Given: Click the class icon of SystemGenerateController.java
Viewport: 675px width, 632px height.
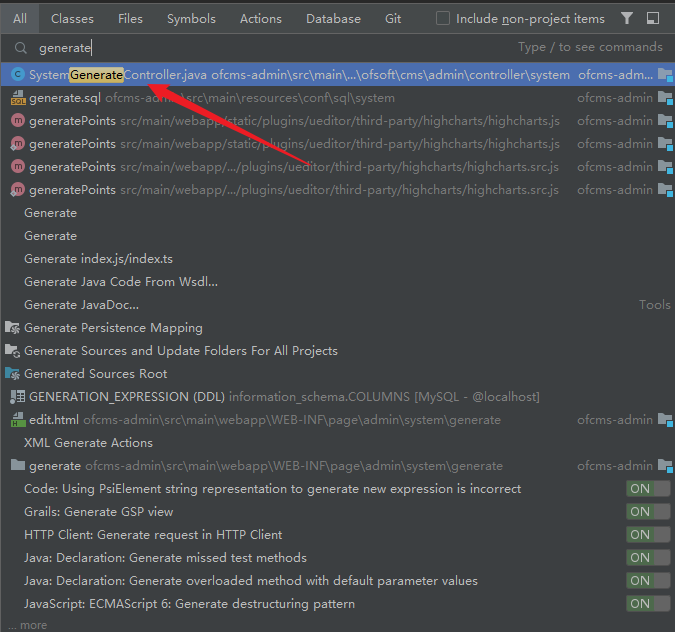Looking at the screenshot, I should [x=18, y=74].
